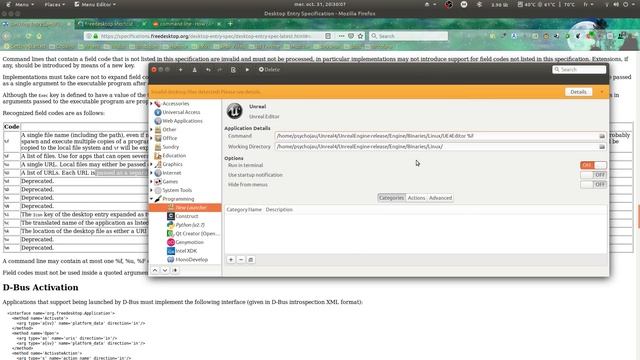Bookmark page with star icon in Firefox
Screen dimensions: 640x360
point(360,36)
